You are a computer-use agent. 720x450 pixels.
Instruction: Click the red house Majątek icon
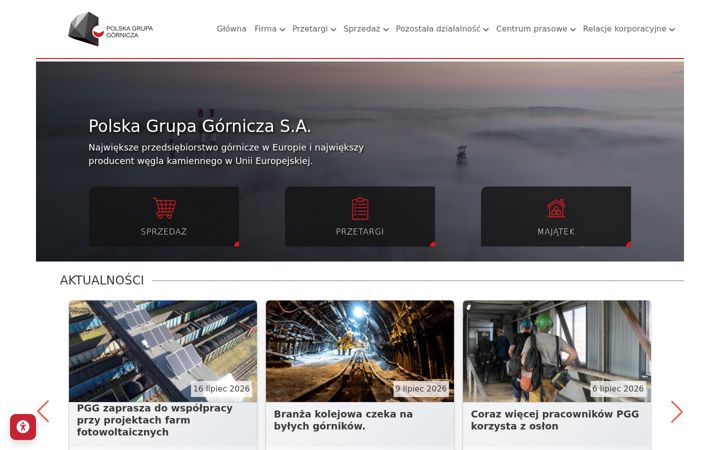click(x=556, y=208)
